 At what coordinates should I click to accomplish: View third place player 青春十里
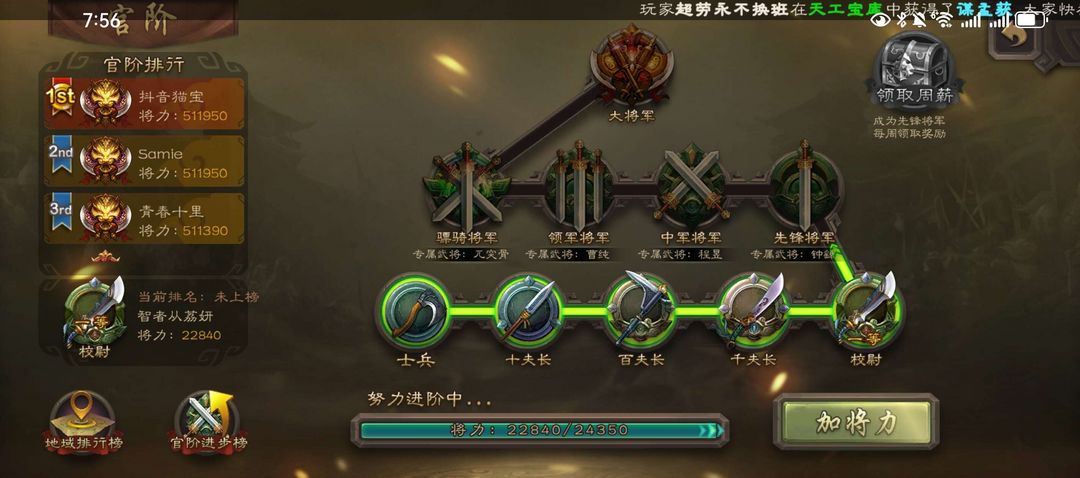point(145,218)
